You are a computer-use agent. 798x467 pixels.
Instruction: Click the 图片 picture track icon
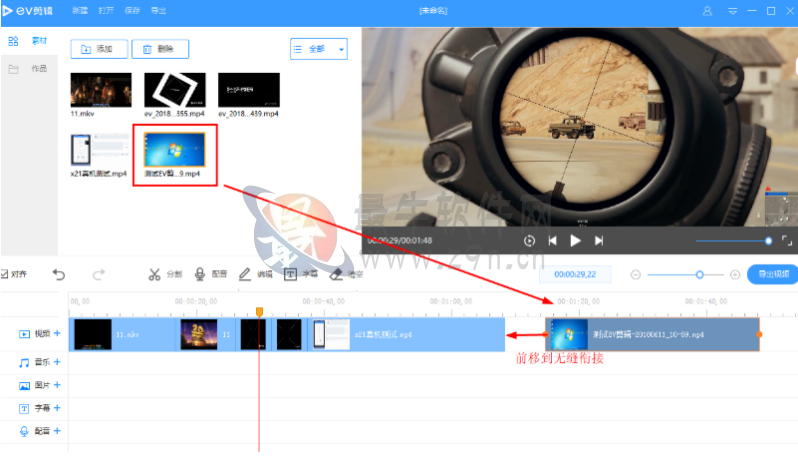(24, 386)
